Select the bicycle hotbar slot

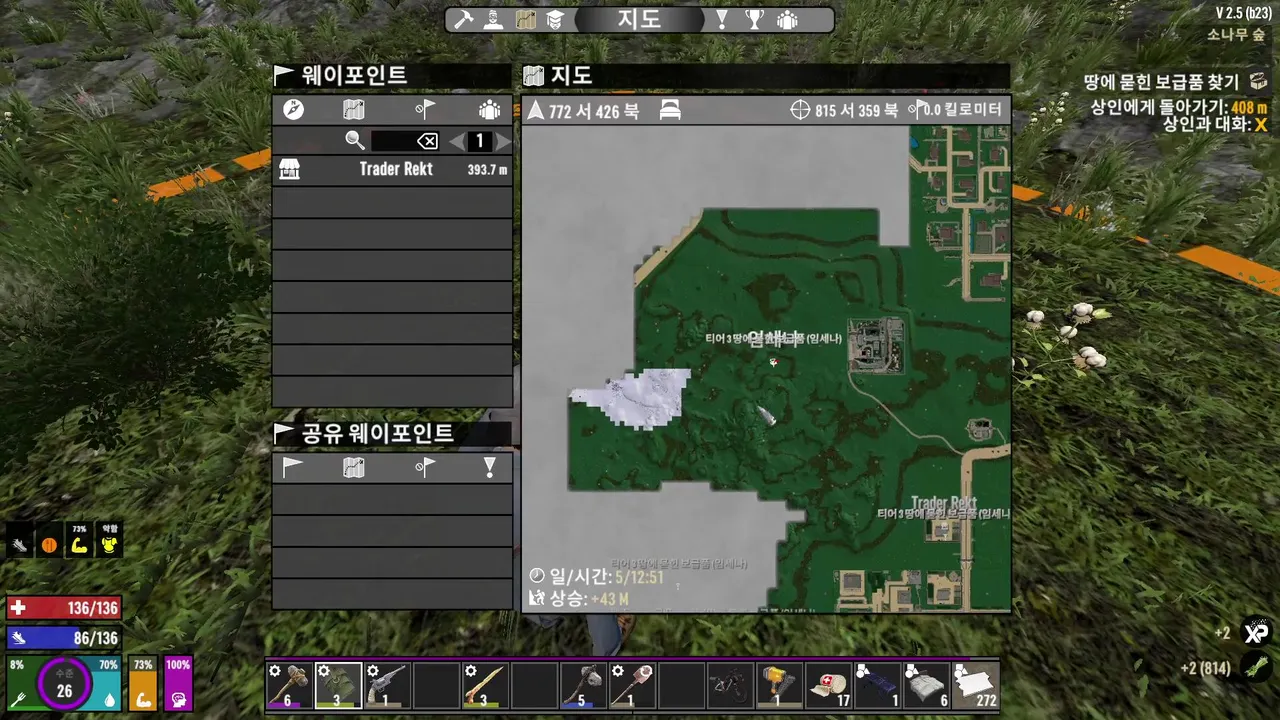click(x=730, y=686)
